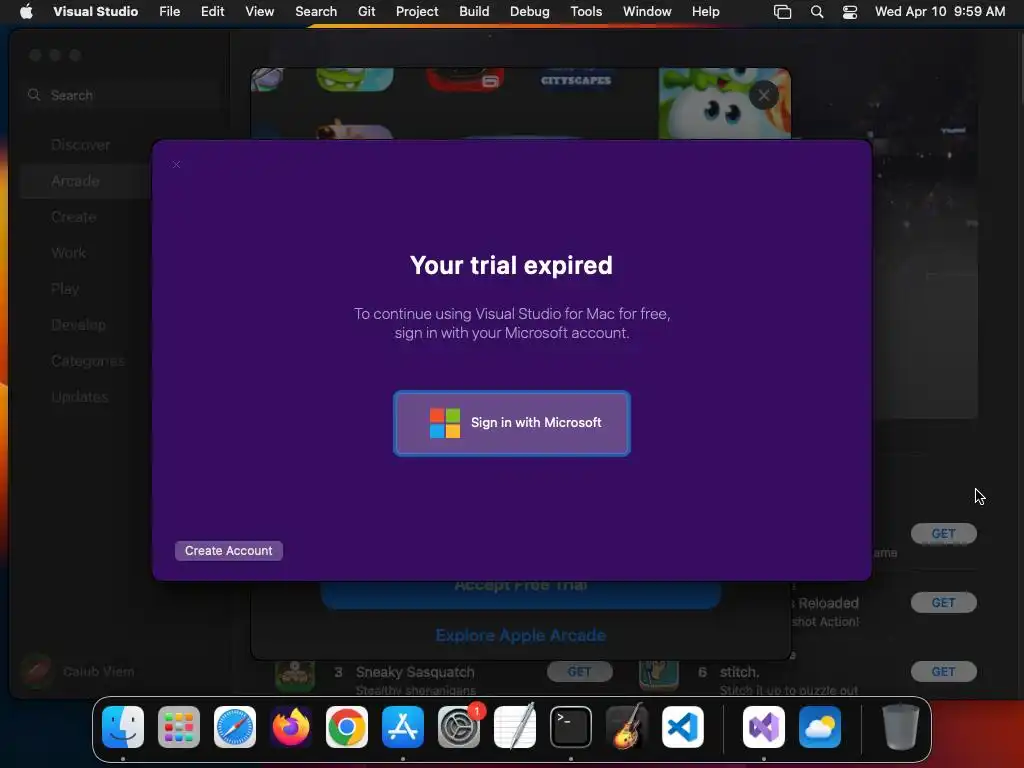Screen dimensions: 1024x768
Task: Open the Build menu
Action: 474,11
